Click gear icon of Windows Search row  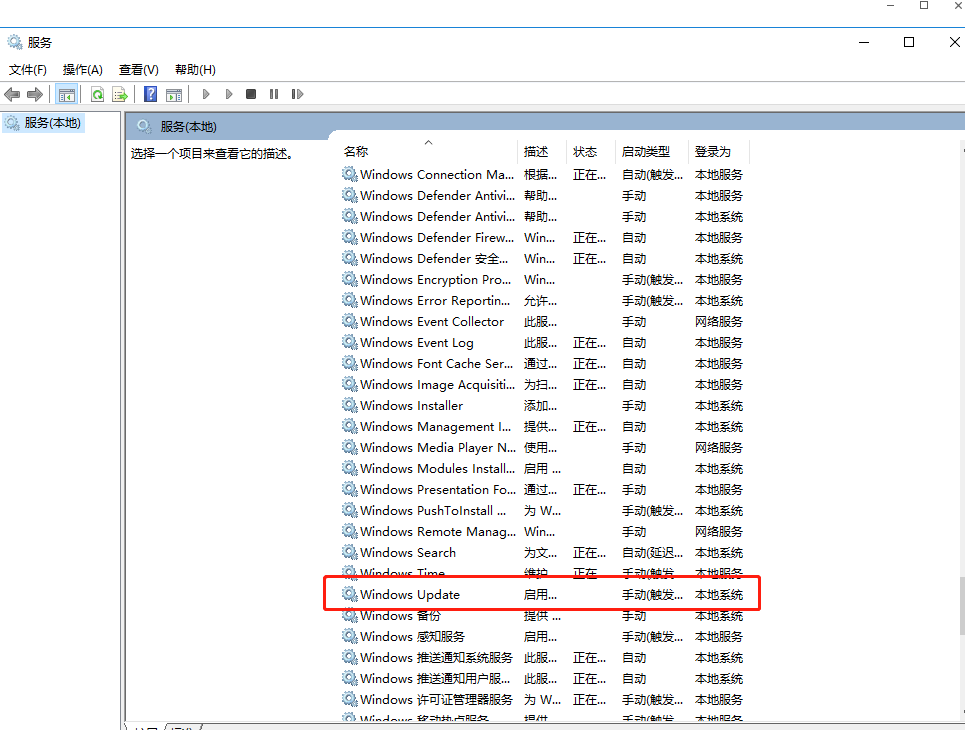(x=350, y=552)
